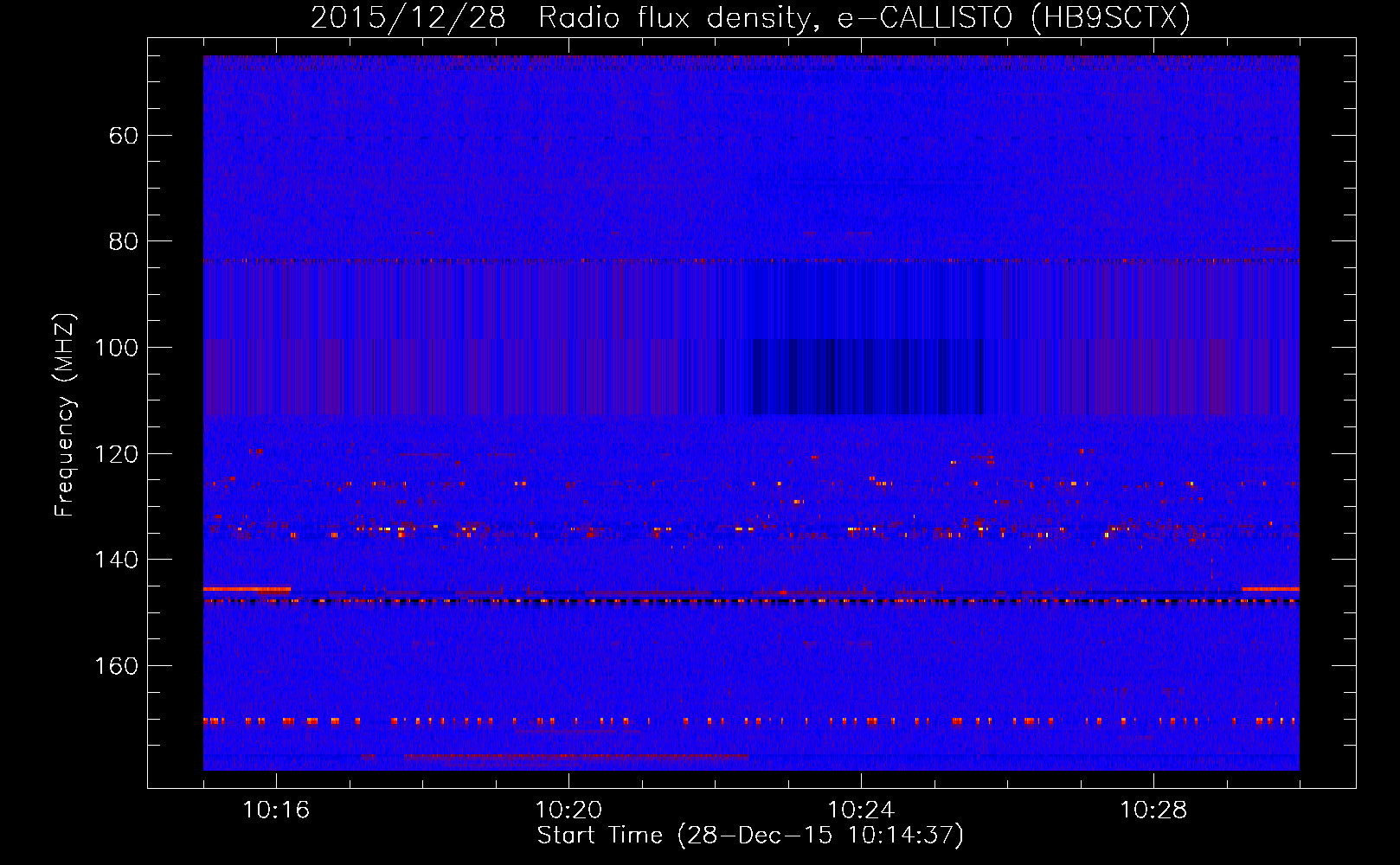1400x865 pixels.
Task: Pick the 120 frequency tick label
Action: (116, 454)
